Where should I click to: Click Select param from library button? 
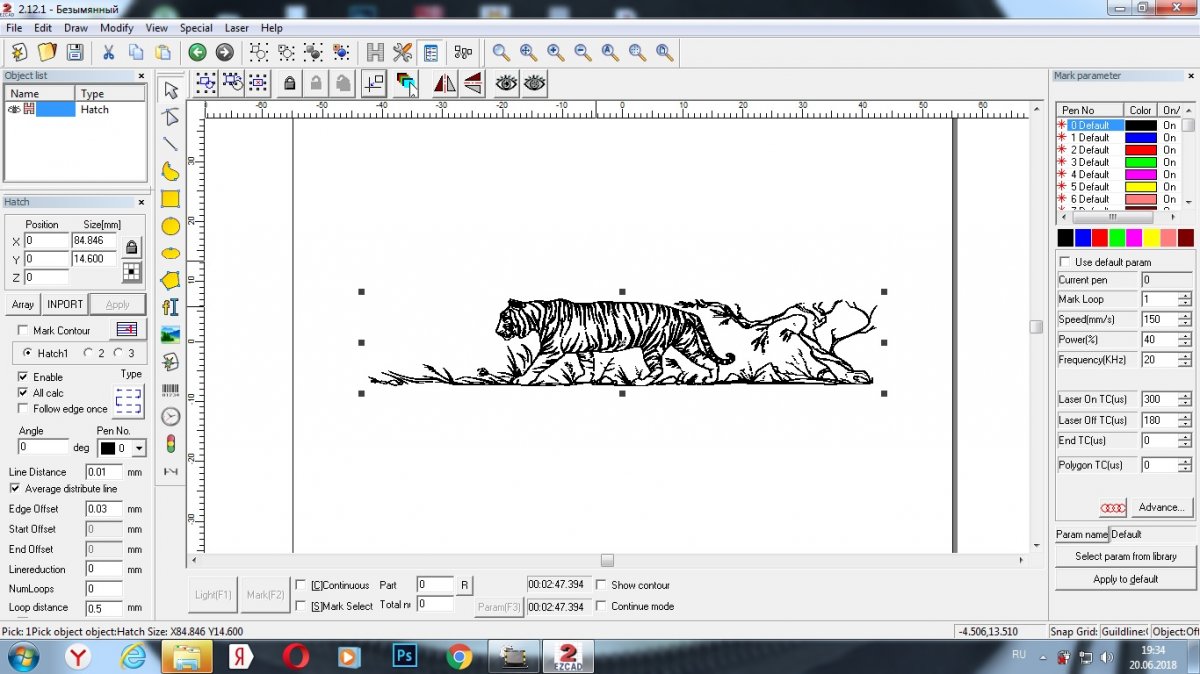click(x=1125, y=556)
